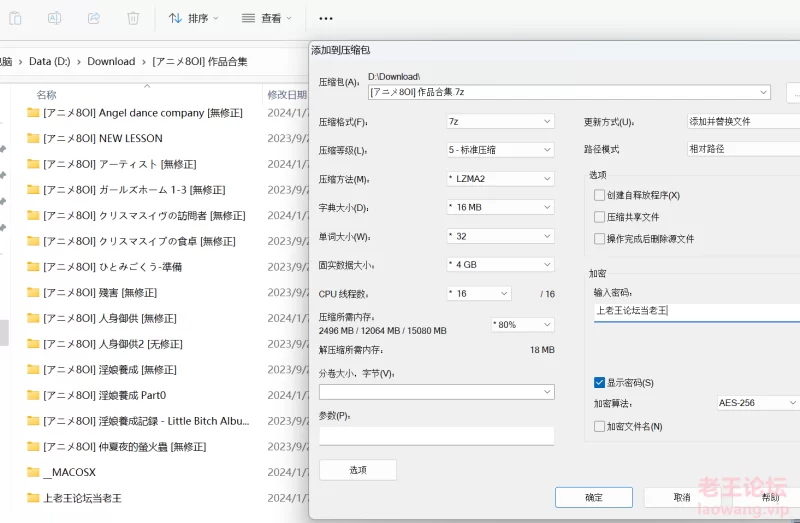Toggle the 显示密码 checkbox
800x523 pixels.
pyautogui.click(x=600, y=382)
